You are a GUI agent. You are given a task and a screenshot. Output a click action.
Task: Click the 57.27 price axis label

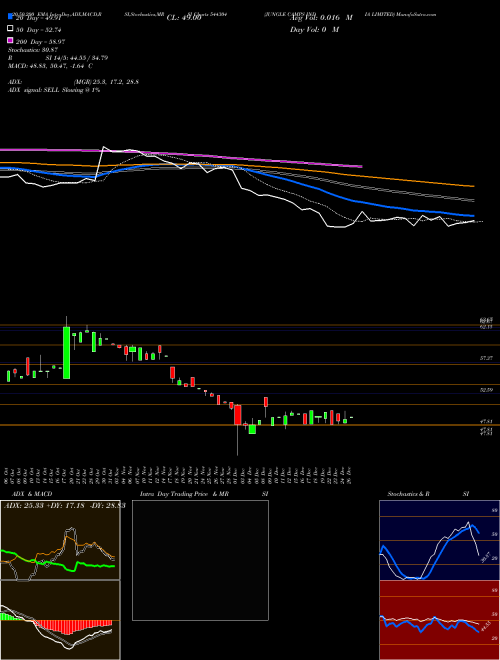pos(486,358)
